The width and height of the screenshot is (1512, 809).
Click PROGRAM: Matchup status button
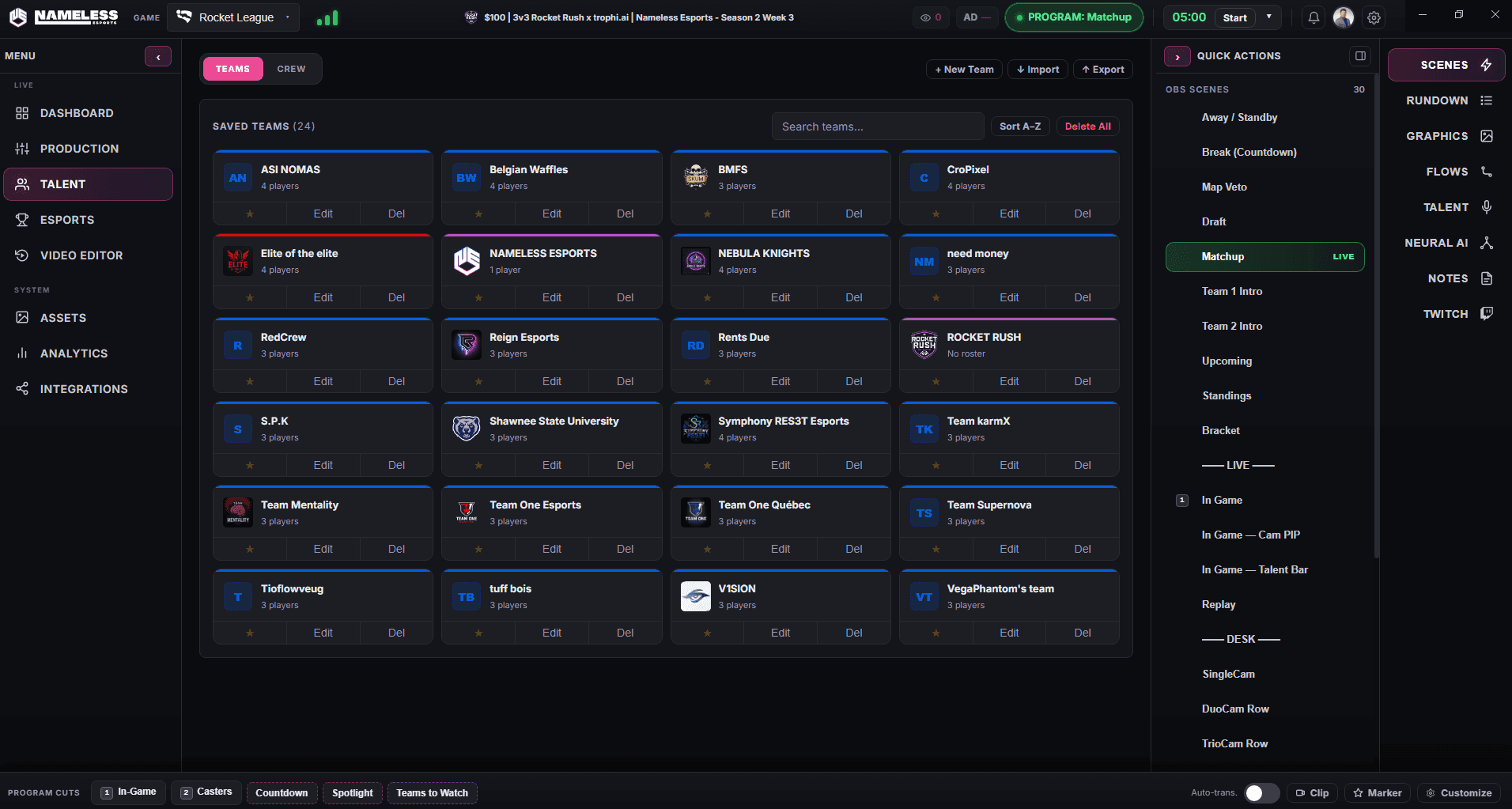click(1074, 17)
